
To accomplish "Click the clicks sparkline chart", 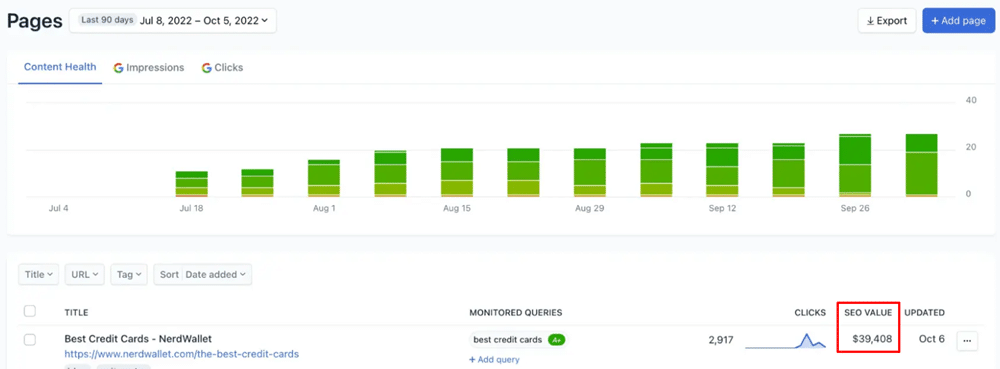I will click(x=786, y=340).
